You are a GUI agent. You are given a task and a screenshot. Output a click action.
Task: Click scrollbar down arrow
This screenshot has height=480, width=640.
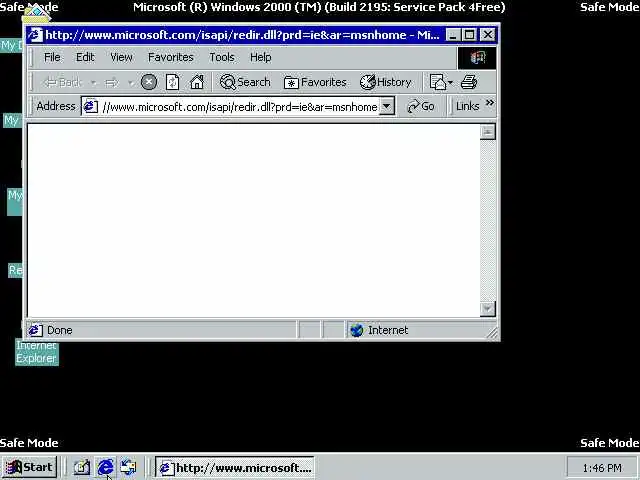487,309
